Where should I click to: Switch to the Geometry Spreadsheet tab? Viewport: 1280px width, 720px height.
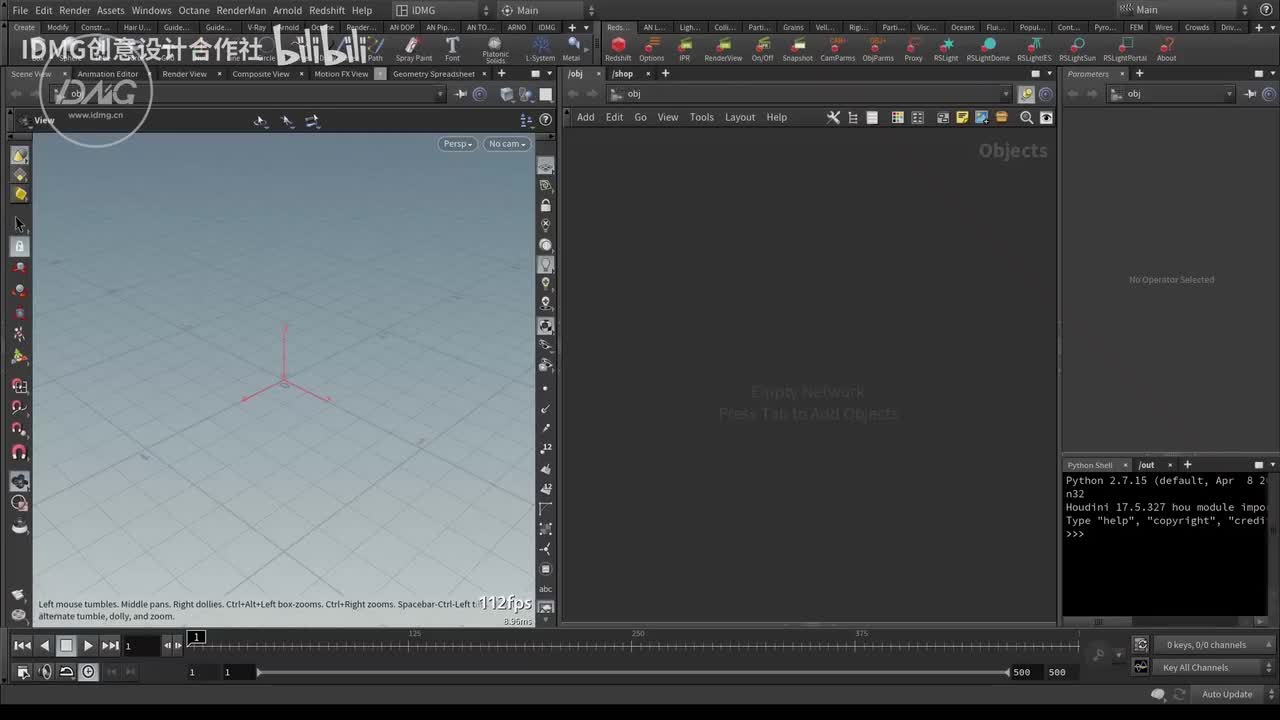(x=434, y=74)
